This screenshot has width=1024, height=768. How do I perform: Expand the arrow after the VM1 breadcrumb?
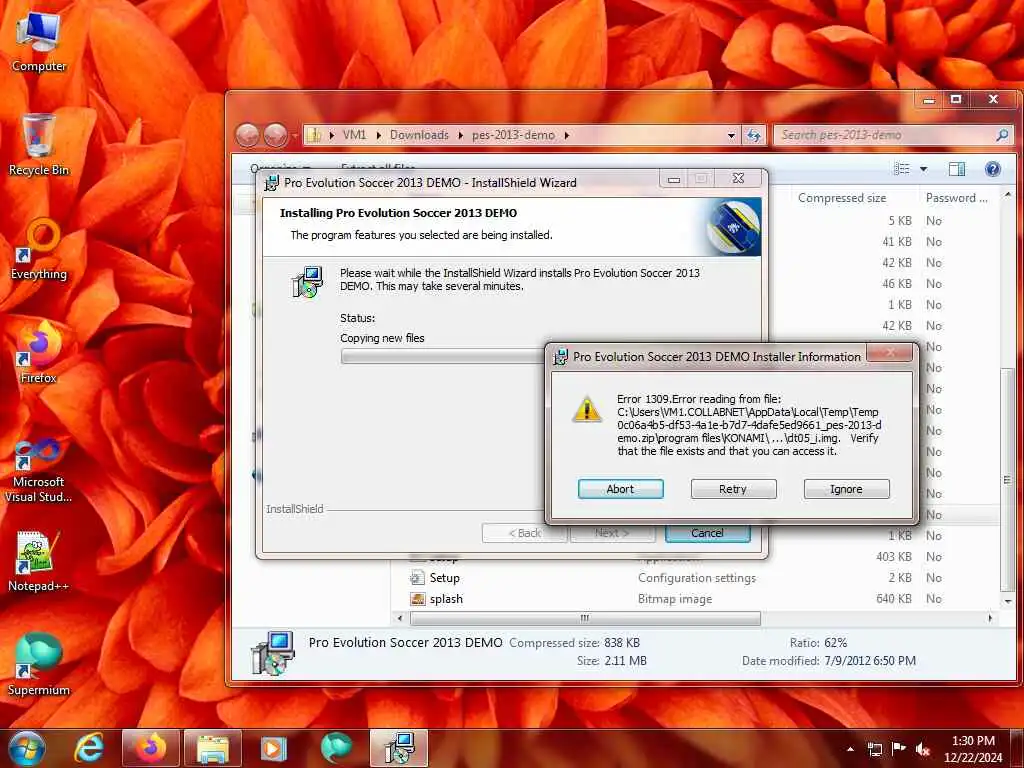click(x=379, y=135)
